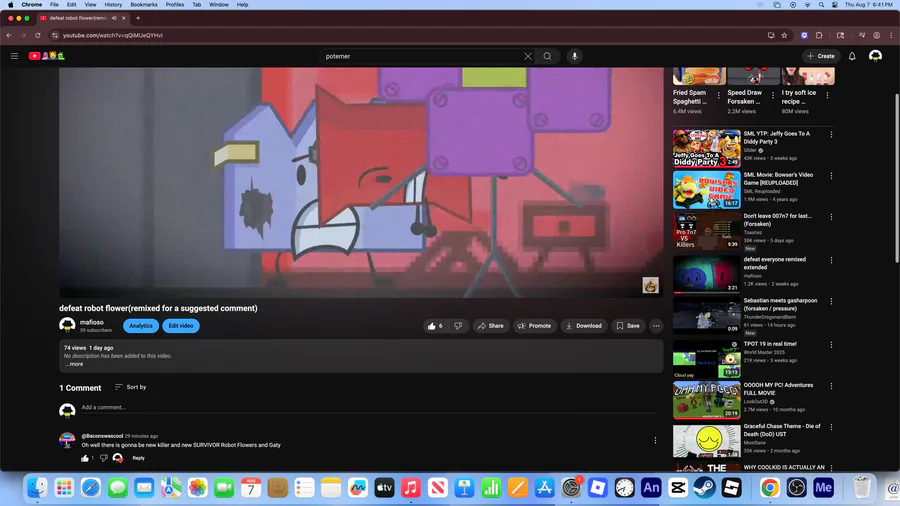
Task: Go to the YouTube home logo
Action: pos(46,56)
